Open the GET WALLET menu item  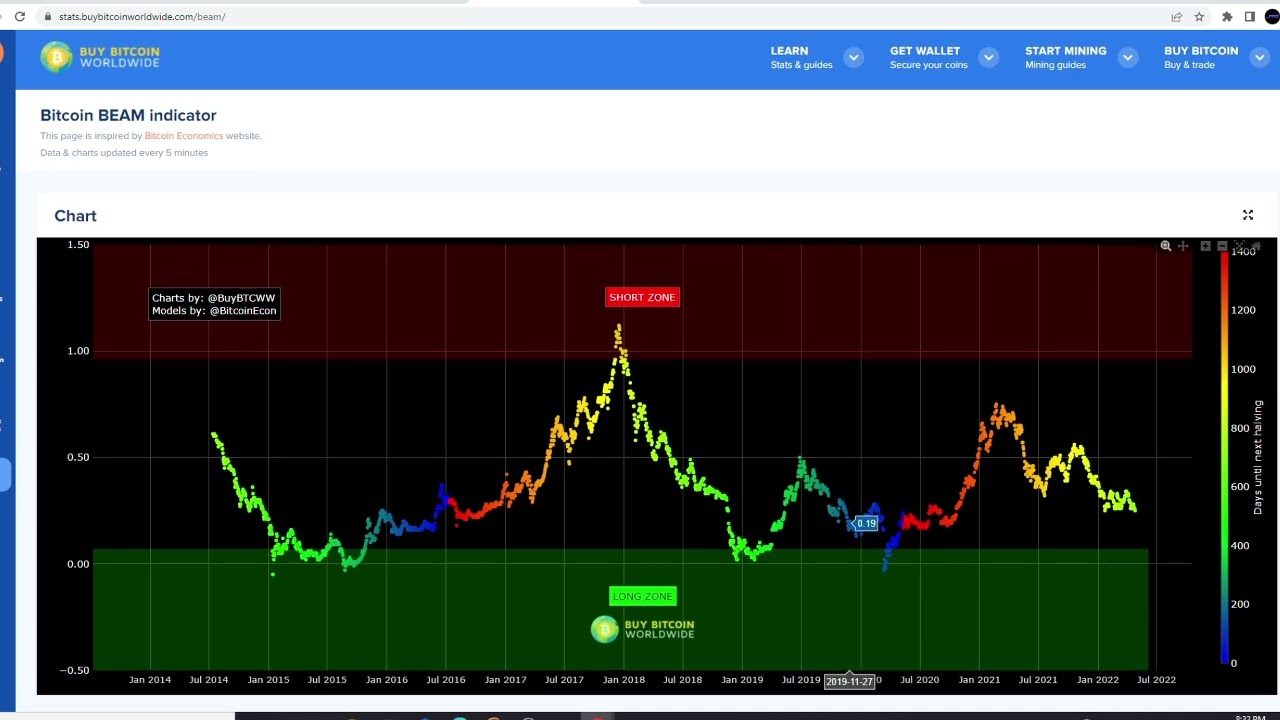pyautogui.click(x=928, y=57)
